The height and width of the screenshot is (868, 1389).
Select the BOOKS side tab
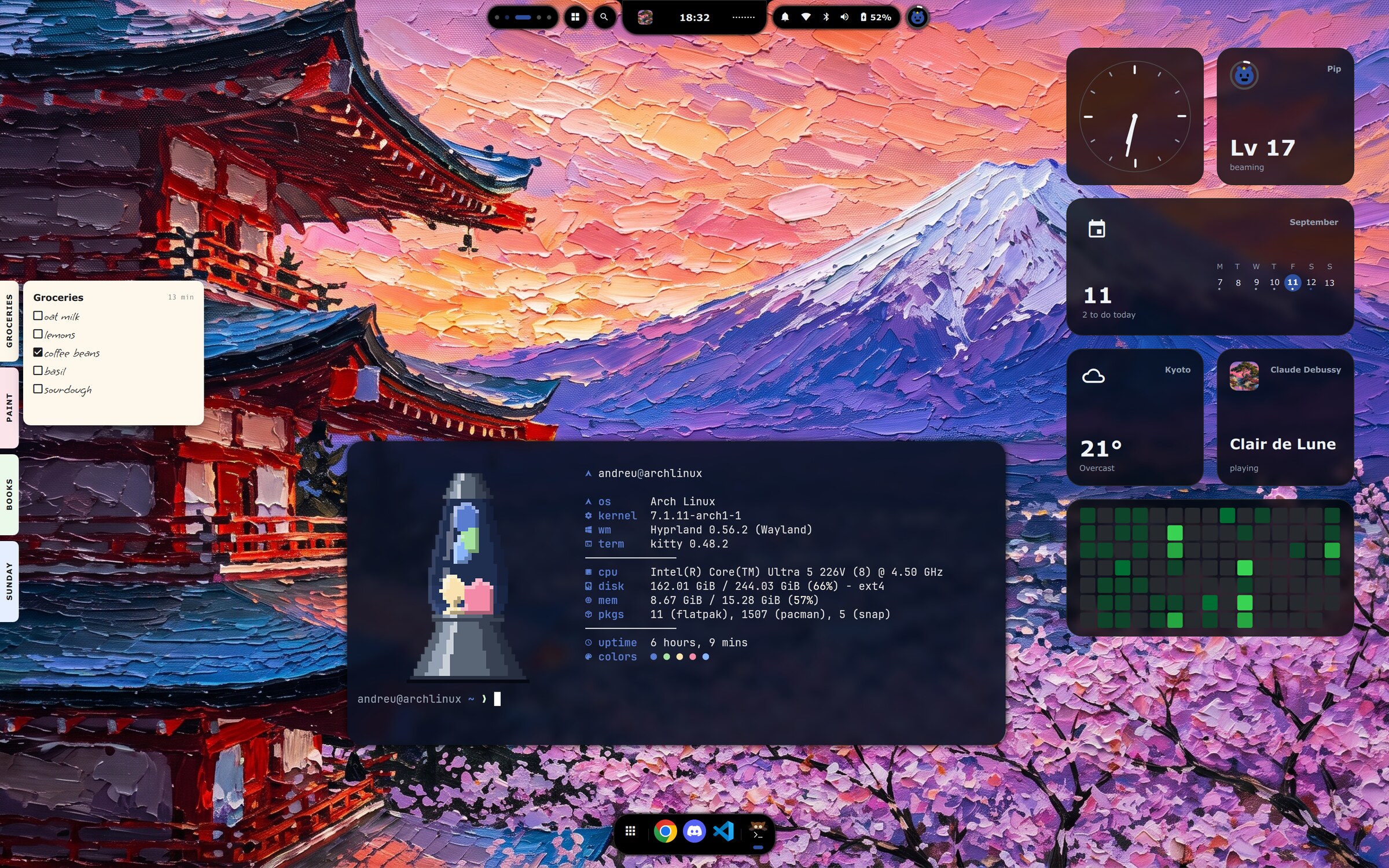pos(9,494)
